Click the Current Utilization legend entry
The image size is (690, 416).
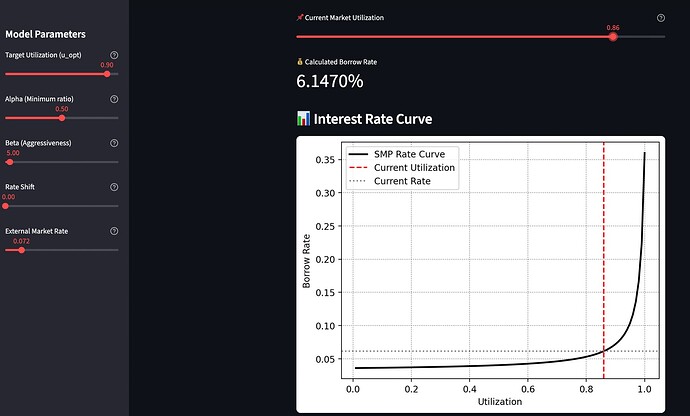[413, 168]
